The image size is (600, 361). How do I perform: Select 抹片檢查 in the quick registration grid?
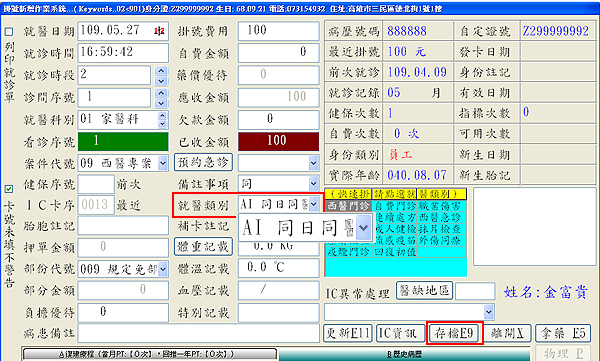click(442, 229)
